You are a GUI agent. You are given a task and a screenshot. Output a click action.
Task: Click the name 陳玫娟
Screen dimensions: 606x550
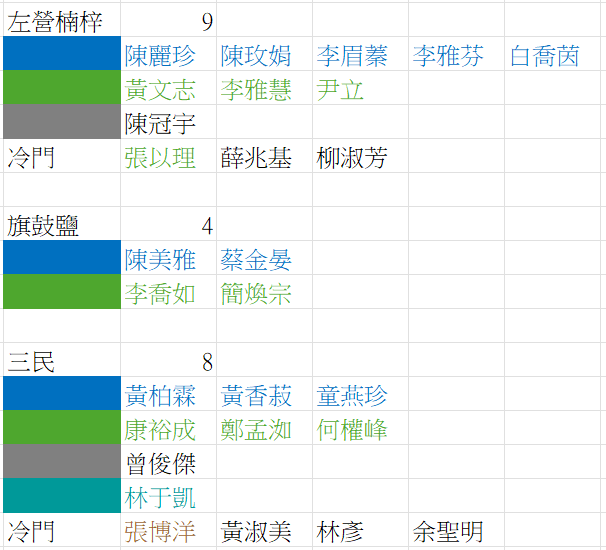256,56
